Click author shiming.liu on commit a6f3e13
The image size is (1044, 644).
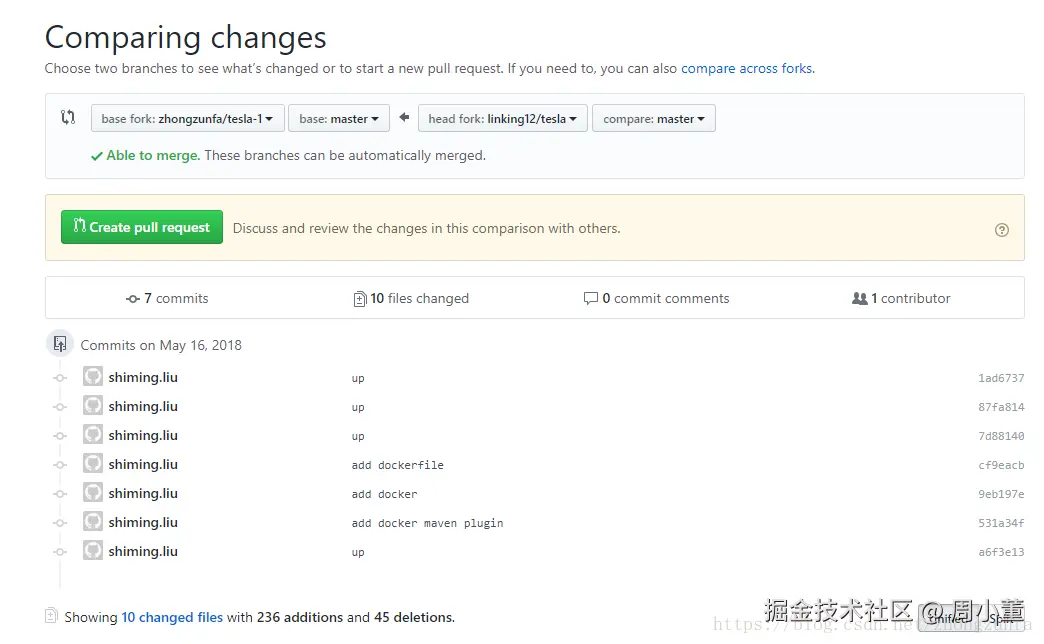click(x=143, y=551)
